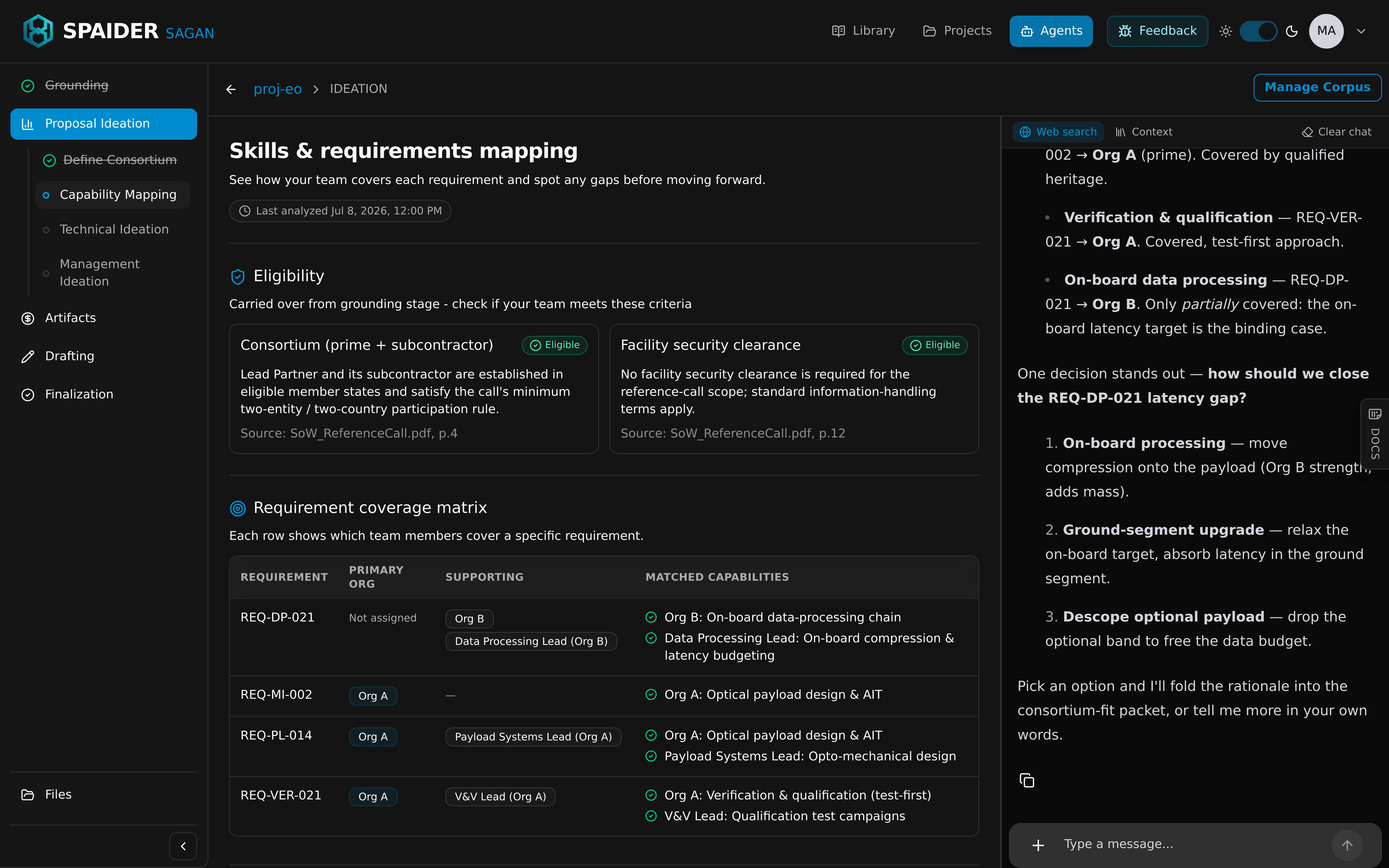Click the Data Processing Lead (Org B) chip

click(x=531, y=641)
